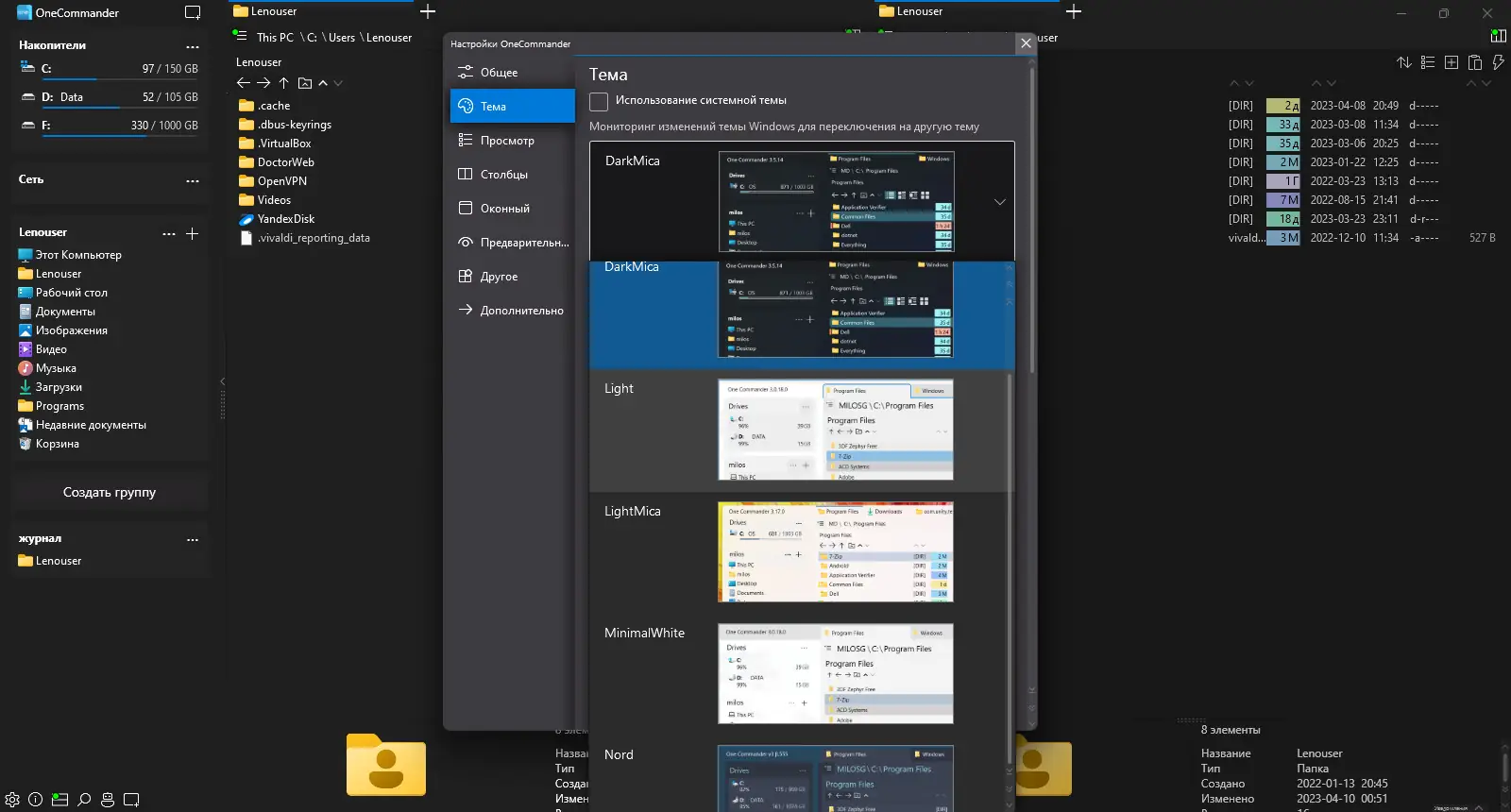This screenshot has height=812, width=1511.
Task: Click the up chevron in left pane navigation row
Action: tap(323, 83)
